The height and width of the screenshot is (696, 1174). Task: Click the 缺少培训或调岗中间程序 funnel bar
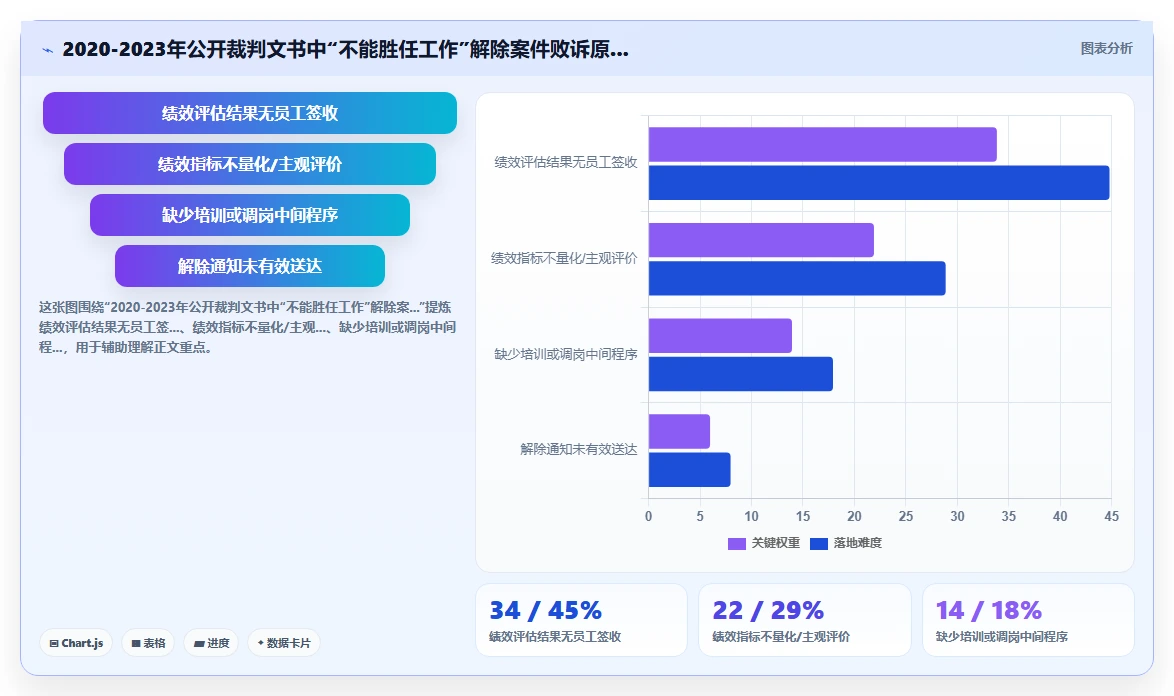pyautogui.click(x=250, y=215)
